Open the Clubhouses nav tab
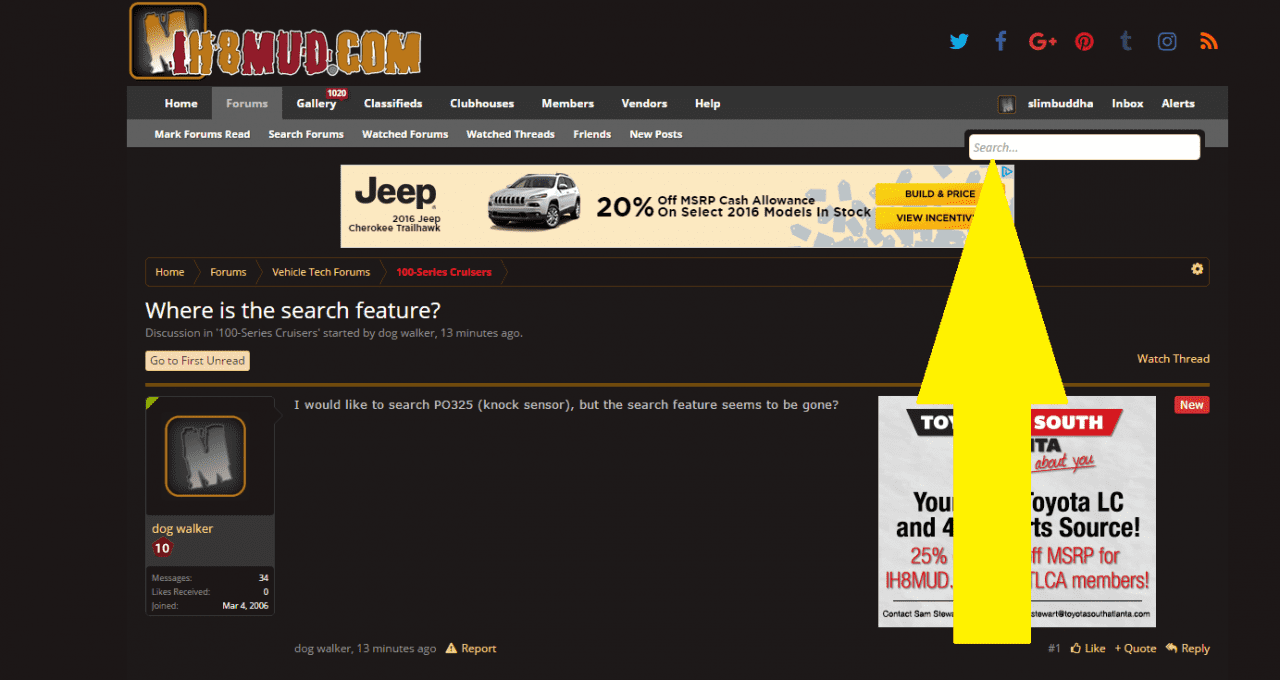1280x680 pixels. 482,103
